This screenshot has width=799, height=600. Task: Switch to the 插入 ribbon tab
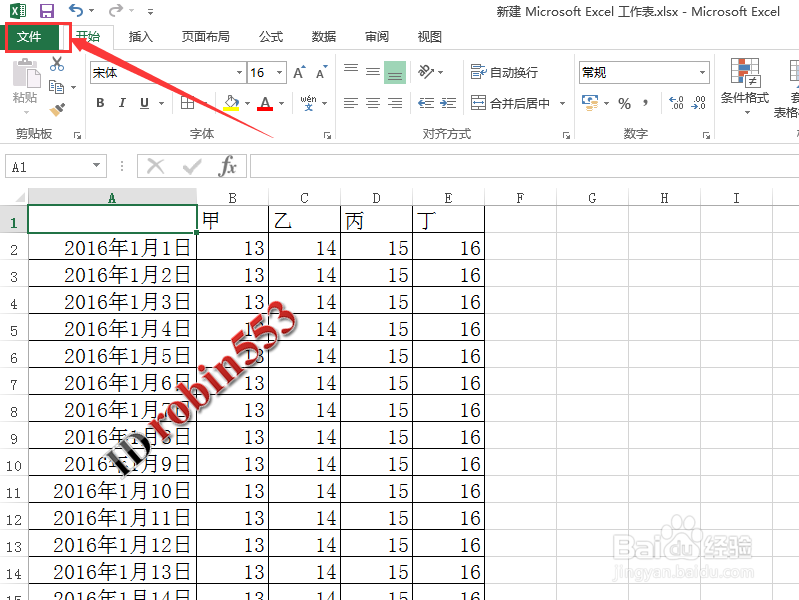[x=141, y=37]
